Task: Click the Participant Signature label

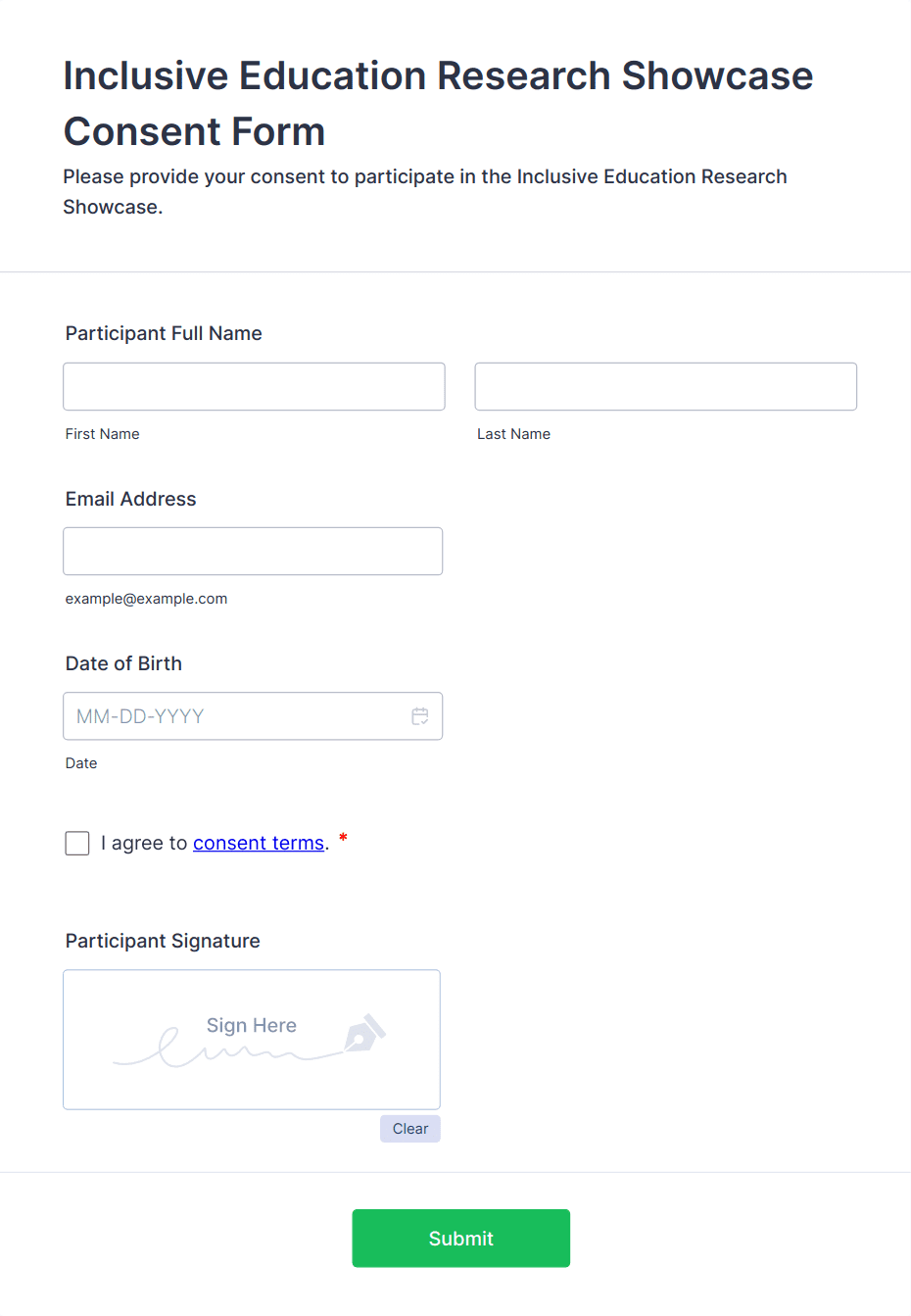Action: 163,941
